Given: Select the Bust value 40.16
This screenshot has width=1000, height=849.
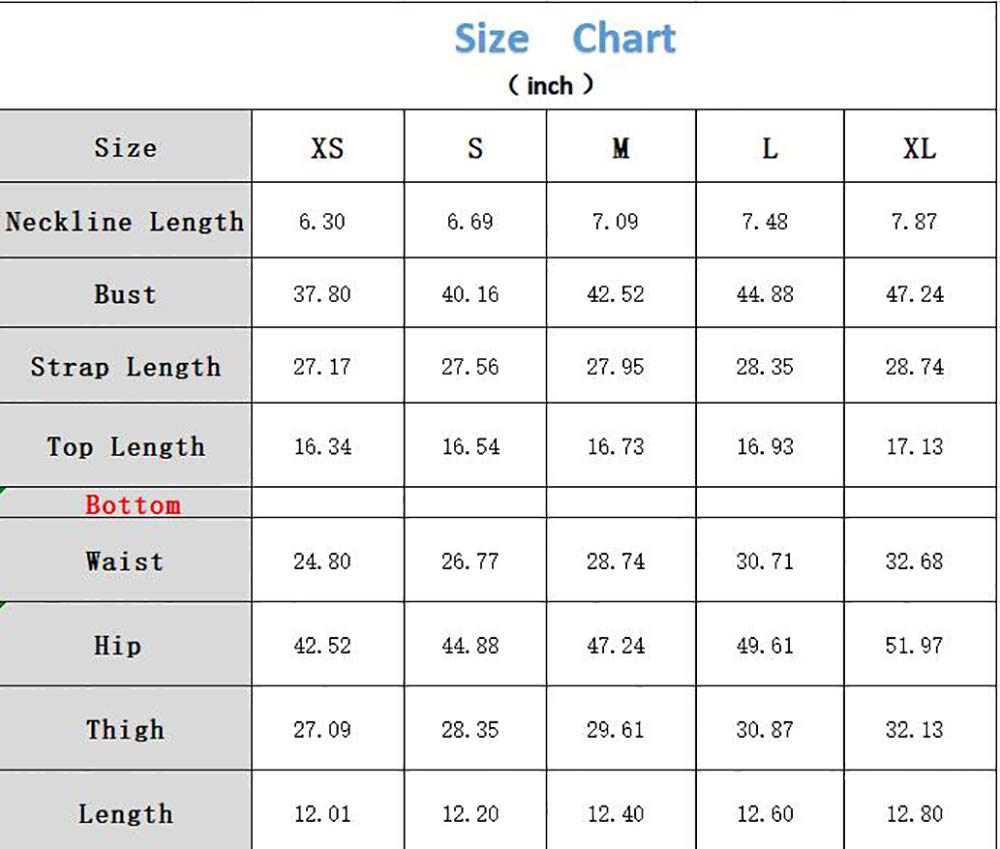Looking at the screenshot, I should click(470, 294).
